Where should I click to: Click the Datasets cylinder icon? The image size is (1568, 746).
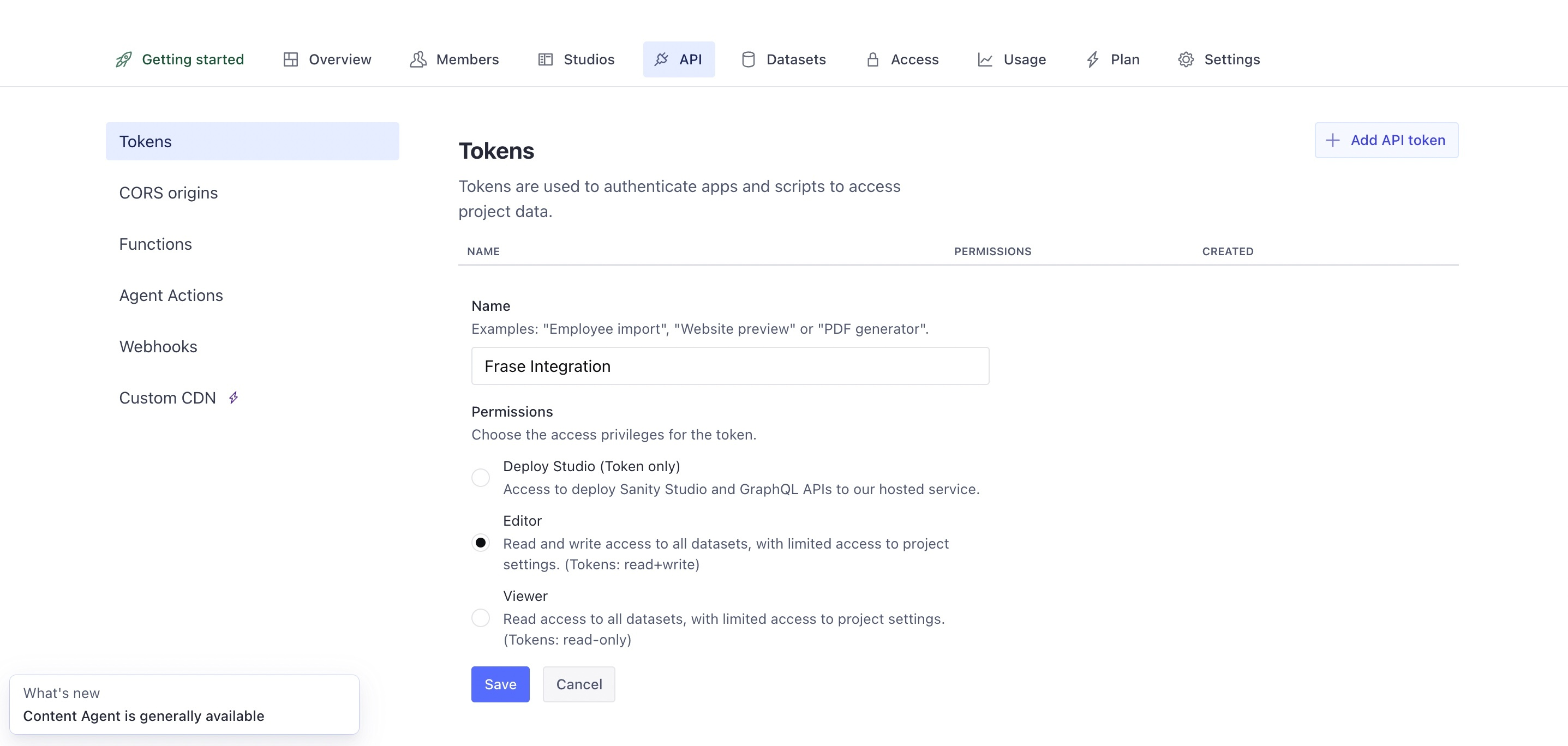point(748,59)
